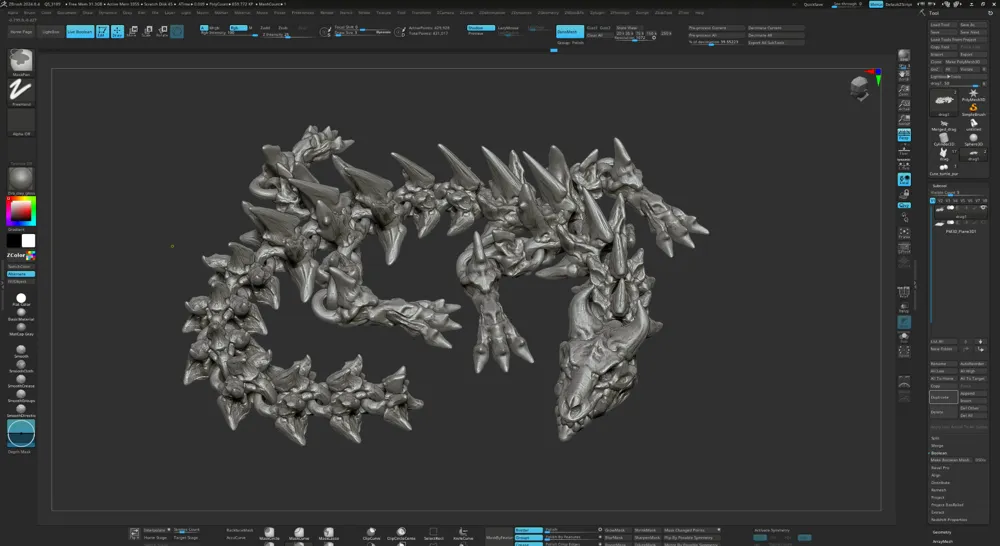
Task: Open the Alpha menu
Action: click(13, 13)
